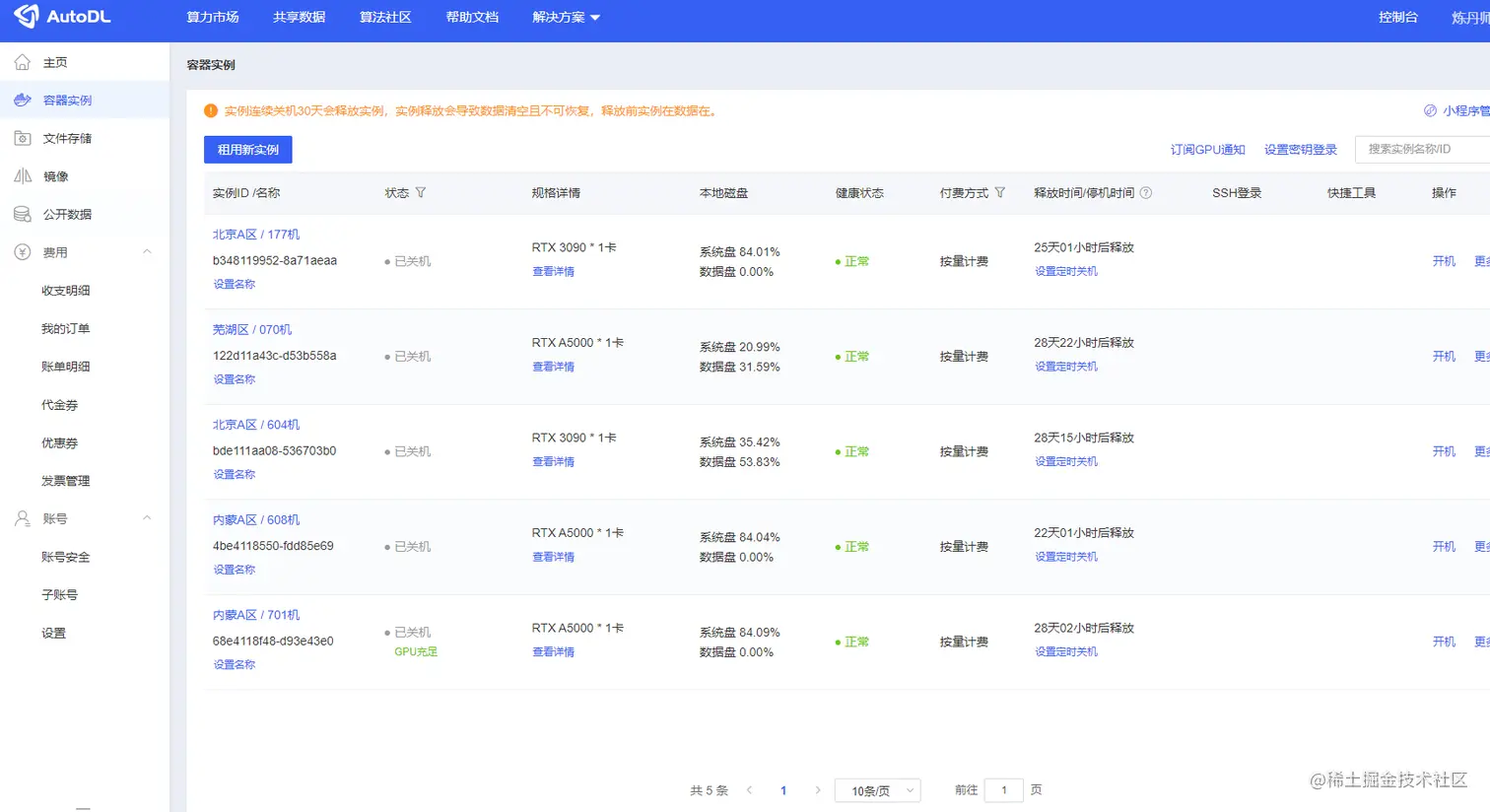This screenshot has height=812, width=1490.
Task: Go to 优惠券 in sidebar
Action: coord(60,442)
